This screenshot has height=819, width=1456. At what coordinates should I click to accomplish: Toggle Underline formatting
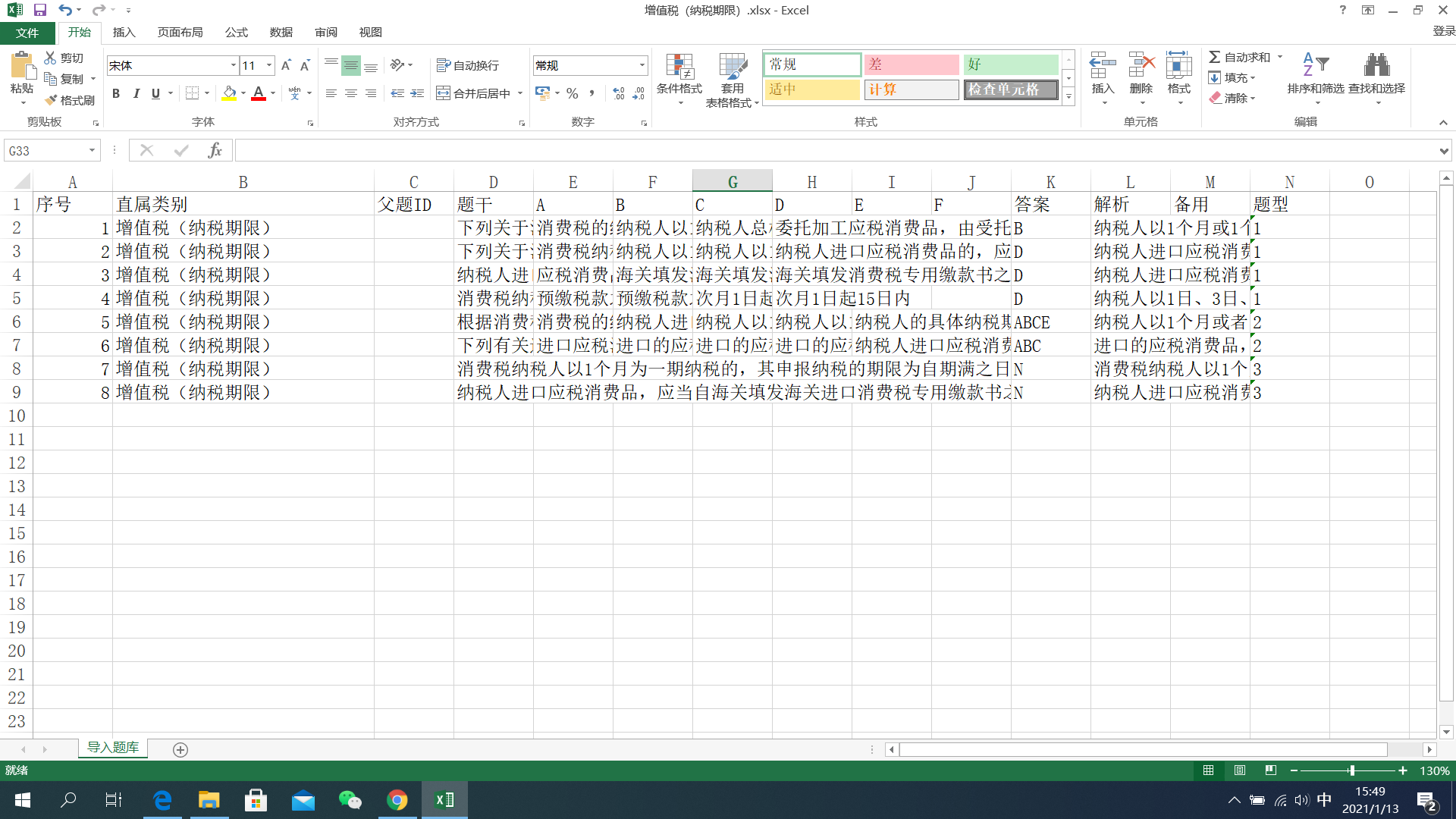[155, 93]
